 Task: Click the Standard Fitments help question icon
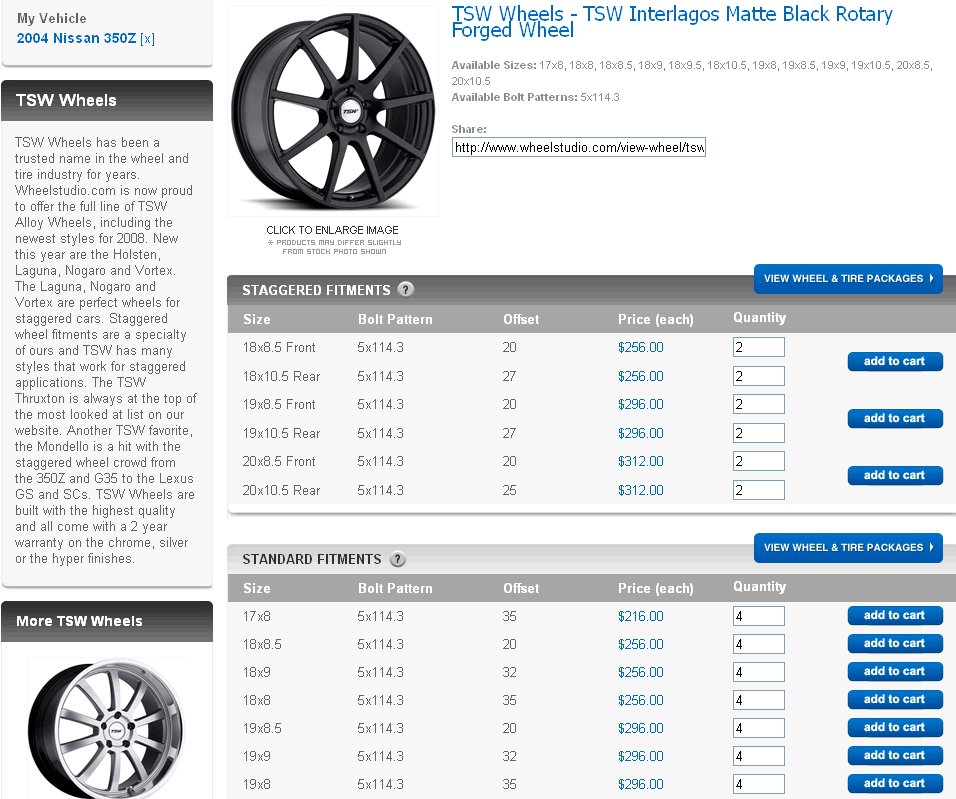tap(397, 559)
